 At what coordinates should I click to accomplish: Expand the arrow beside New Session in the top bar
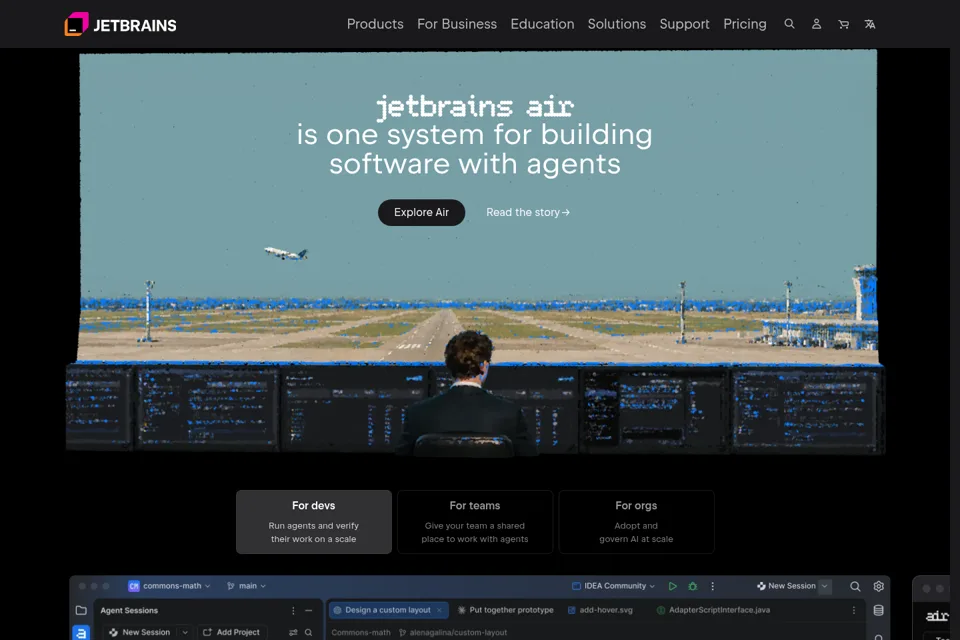click(x=825, y=586)
